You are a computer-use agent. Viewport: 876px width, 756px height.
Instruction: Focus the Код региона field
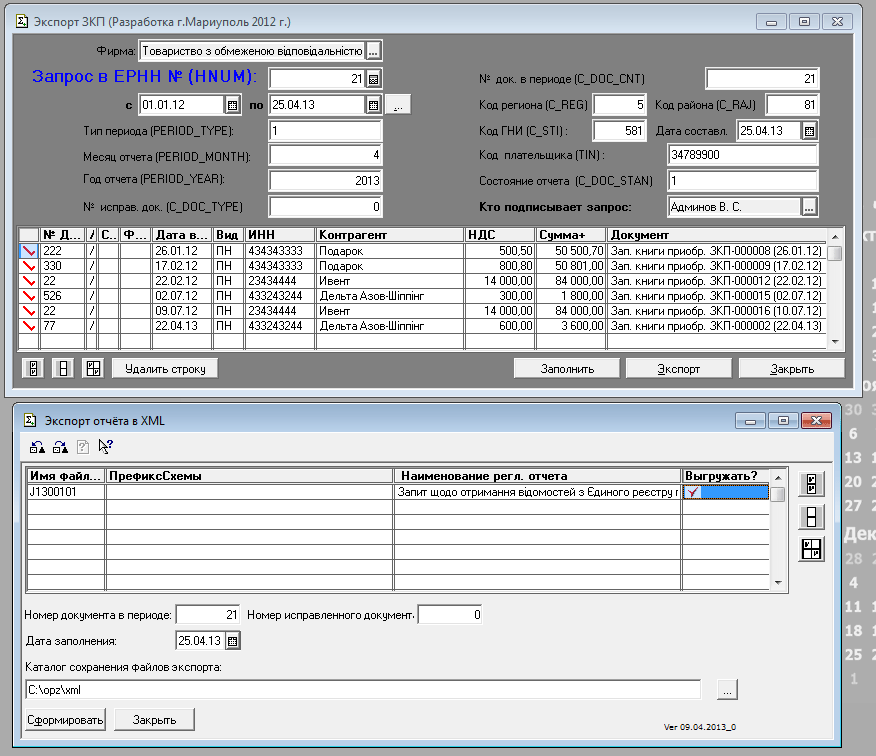click(620, 104)
